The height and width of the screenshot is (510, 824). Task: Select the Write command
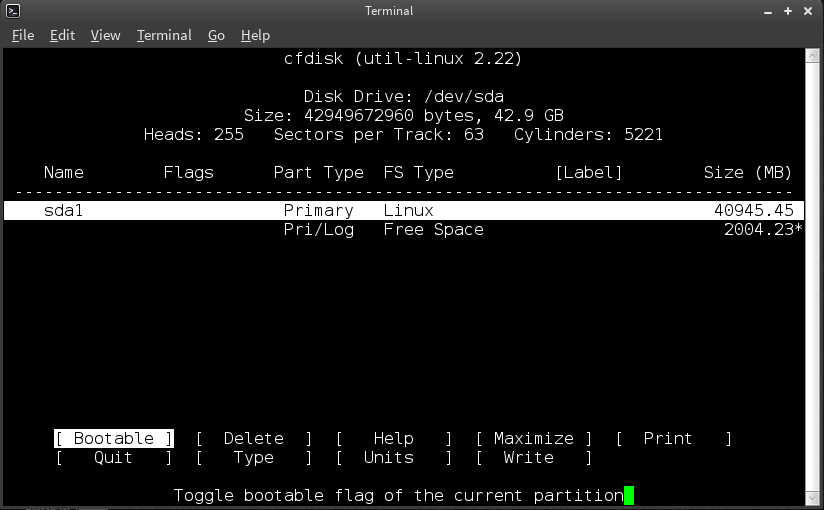point(534,457)
